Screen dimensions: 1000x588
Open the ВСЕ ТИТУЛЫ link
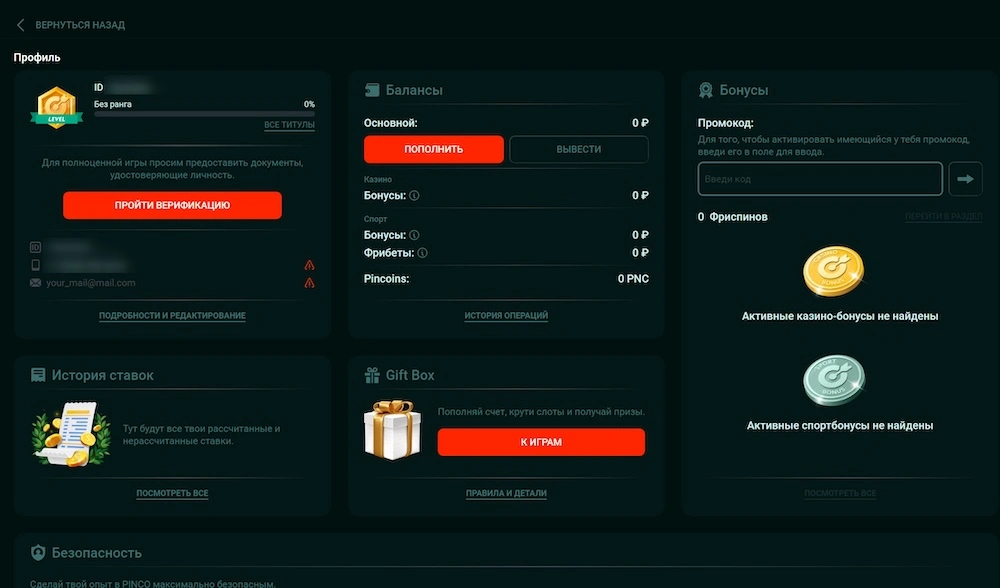click(x=289, y=125)
